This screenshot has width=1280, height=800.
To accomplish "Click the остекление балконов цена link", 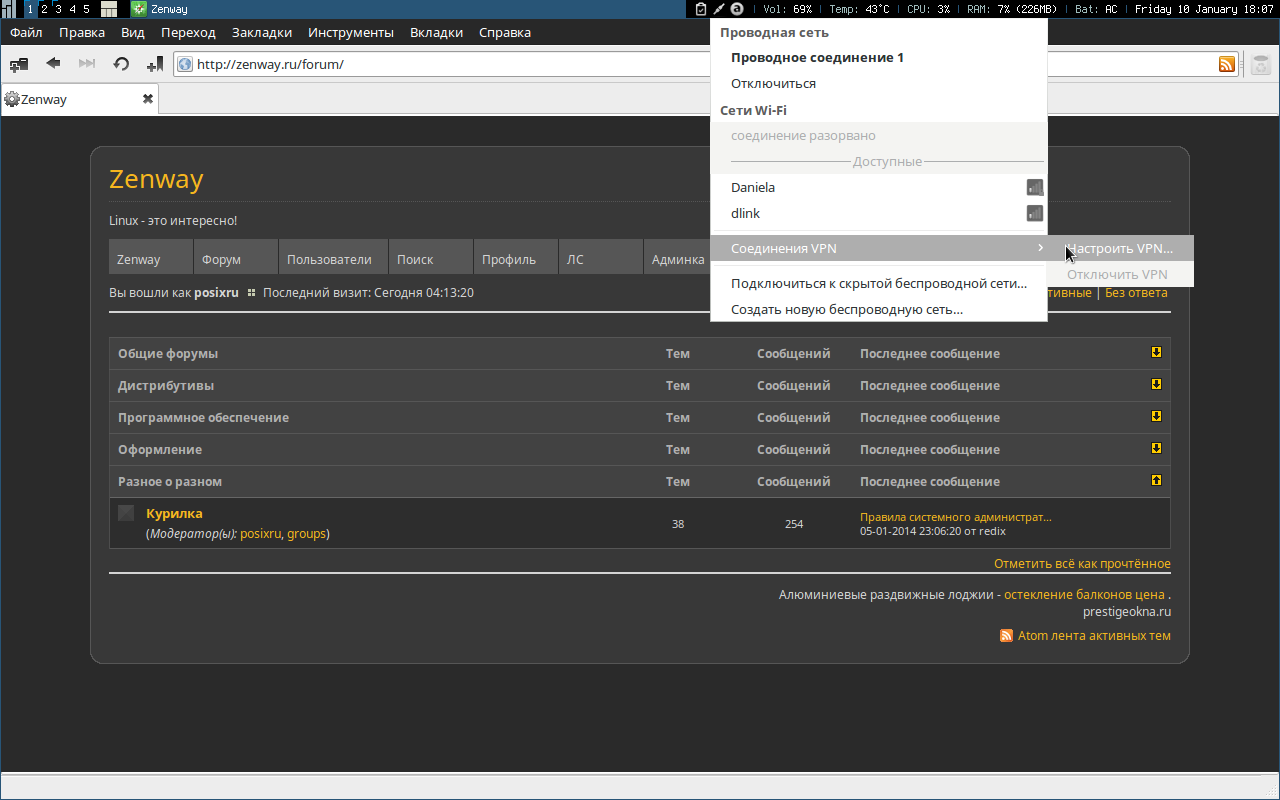I will click(1084, 595).
